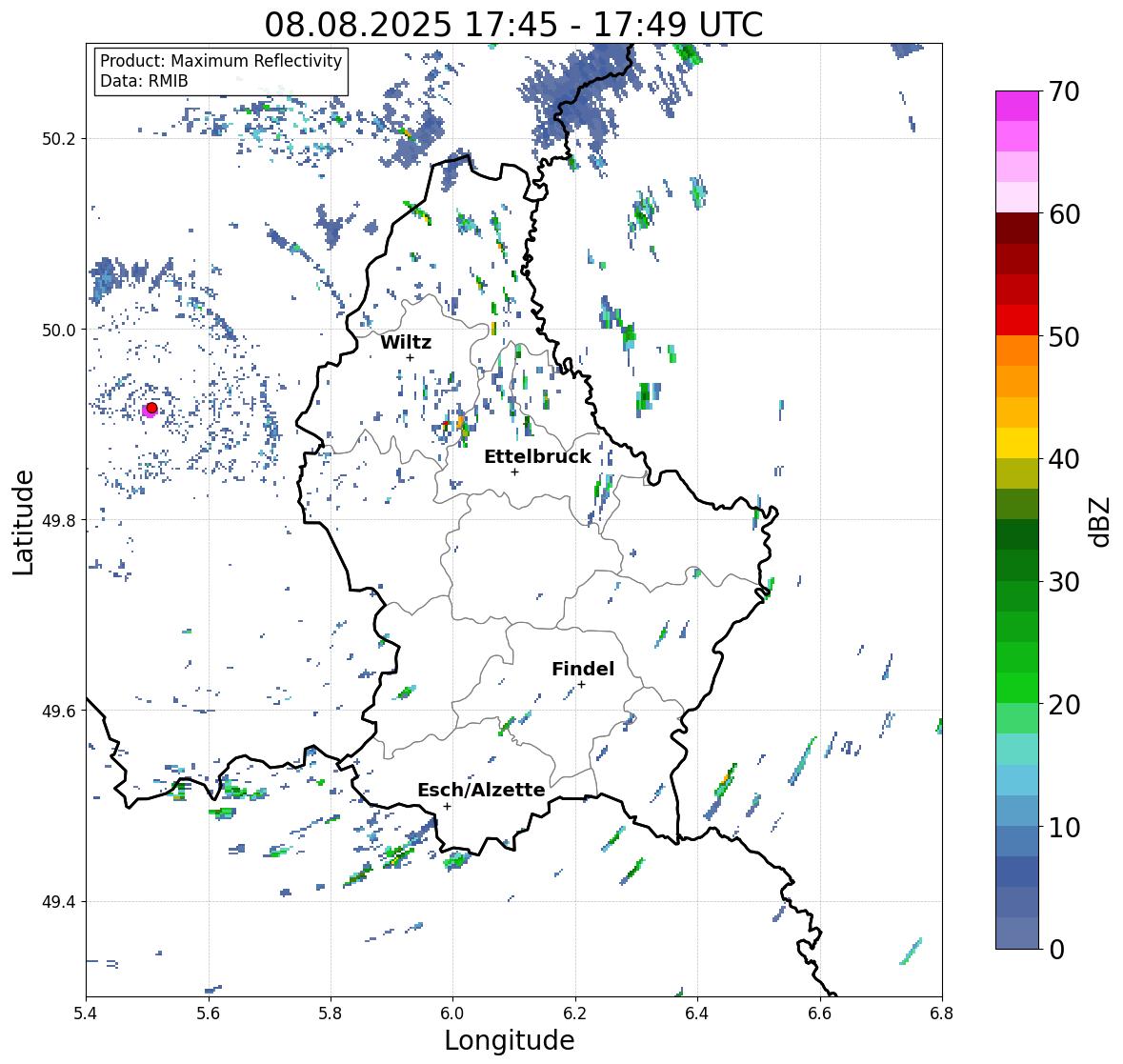This screenshot has height=1064, width=1123.
Task: Click the Findel station label
Action: click(582, 669)
